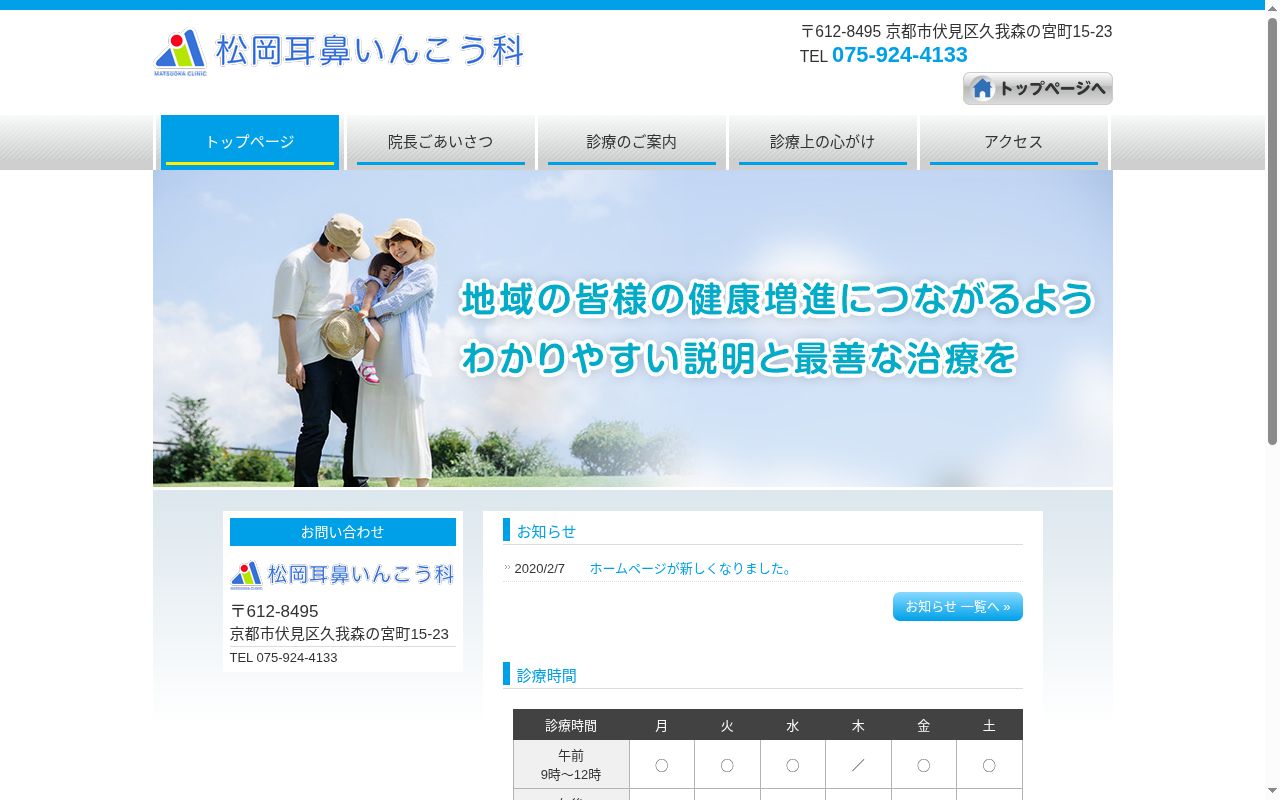Click the Matsuoka Clinic header logo

pos(339,52)
